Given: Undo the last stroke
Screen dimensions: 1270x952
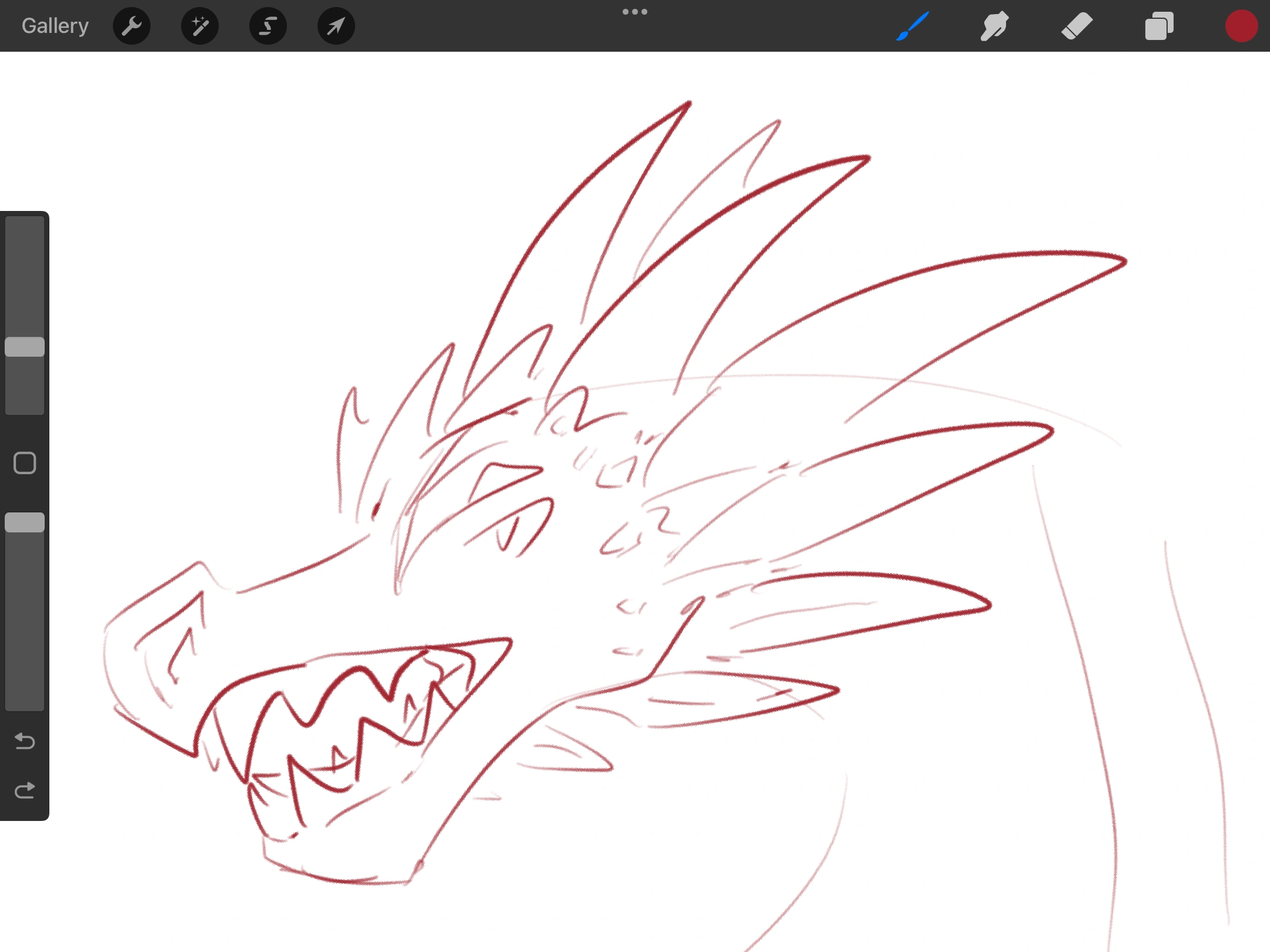Looking at the screenshot, I should coord(25,741).
